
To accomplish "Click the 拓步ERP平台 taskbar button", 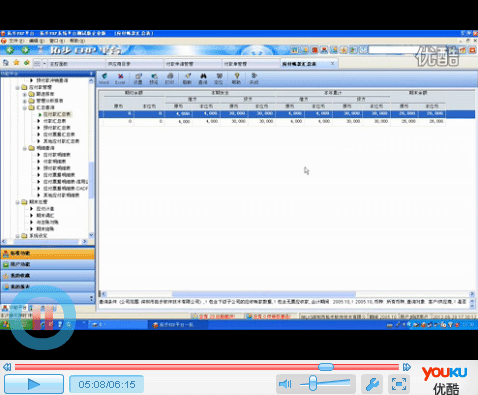I will (x=178, y=325).
